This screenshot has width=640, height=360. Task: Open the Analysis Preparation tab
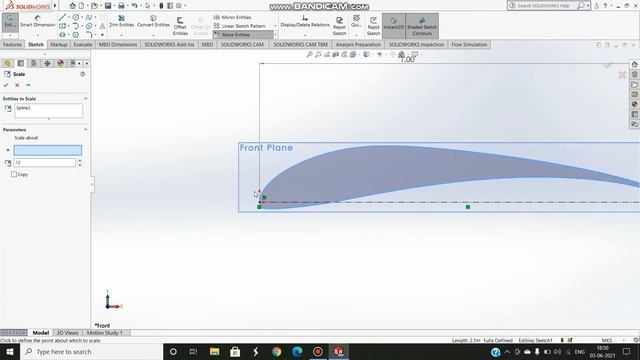coord(358,44)
